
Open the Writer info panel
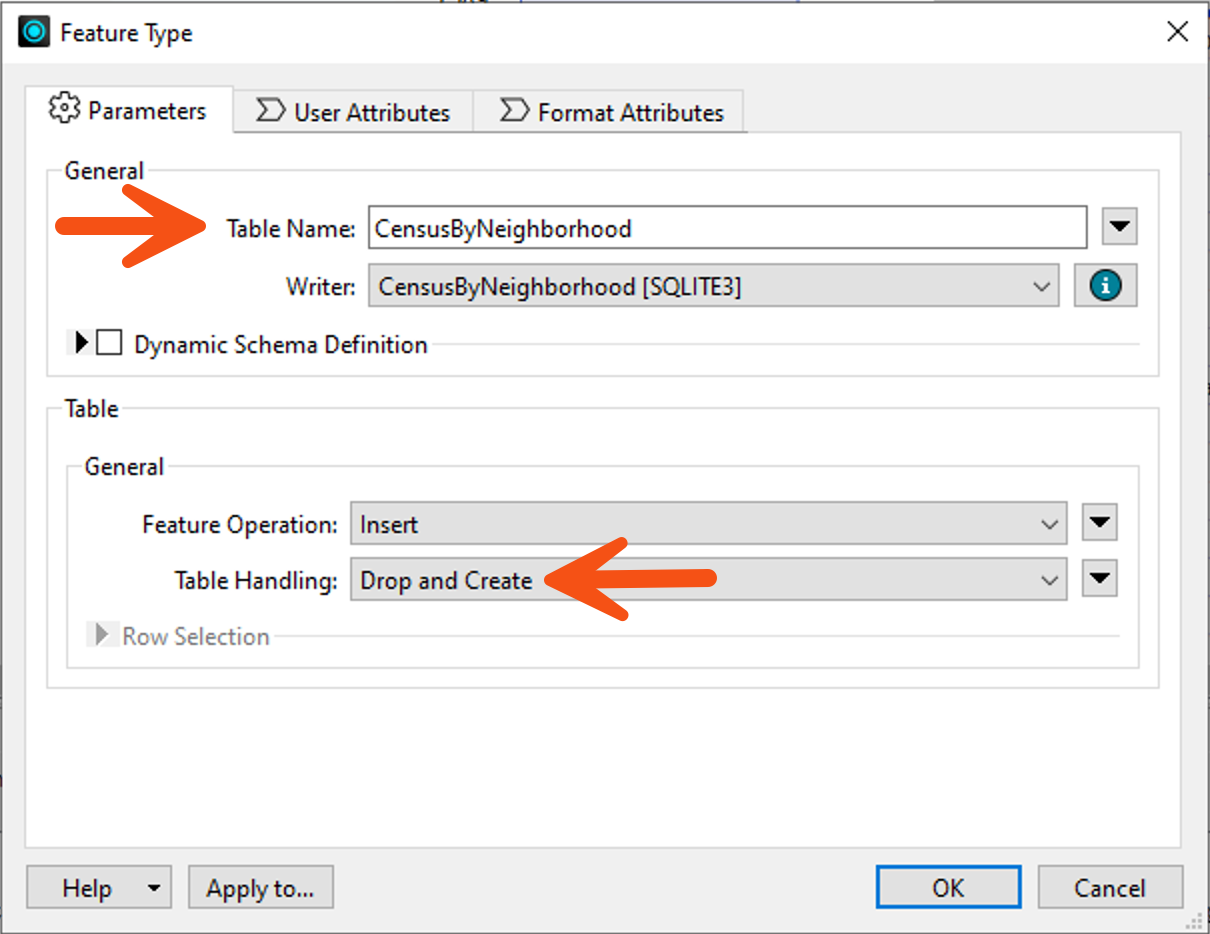1106,285
